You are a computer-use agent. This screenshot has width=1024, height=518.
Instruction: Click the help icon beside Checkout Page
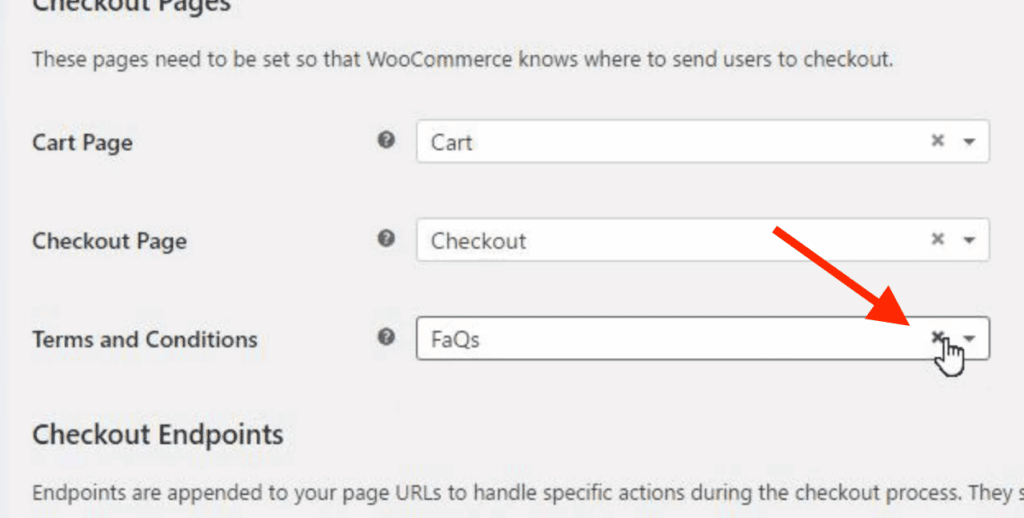click(x=386, y=240)
